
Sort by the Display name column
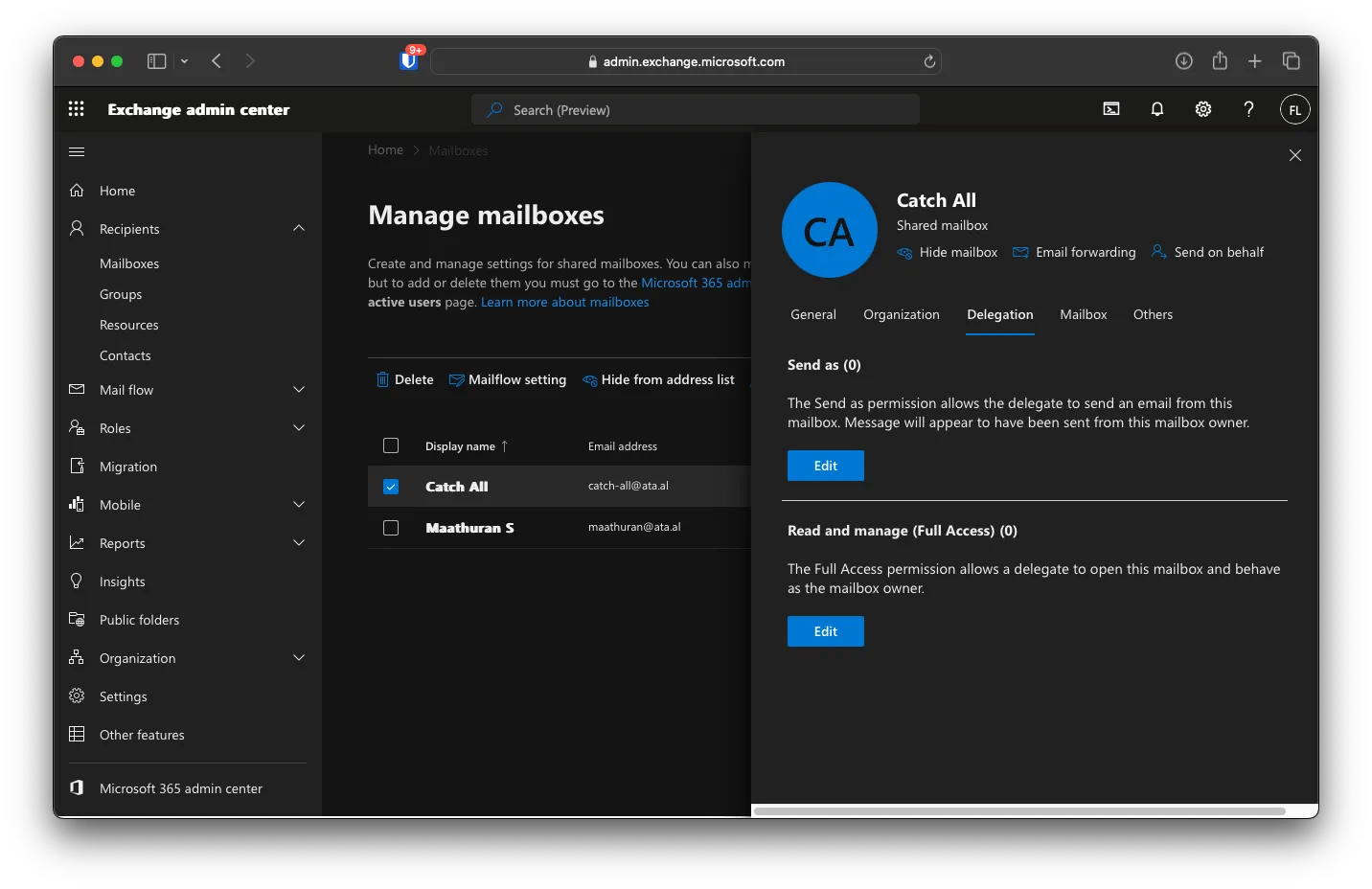tap(467, 446)
